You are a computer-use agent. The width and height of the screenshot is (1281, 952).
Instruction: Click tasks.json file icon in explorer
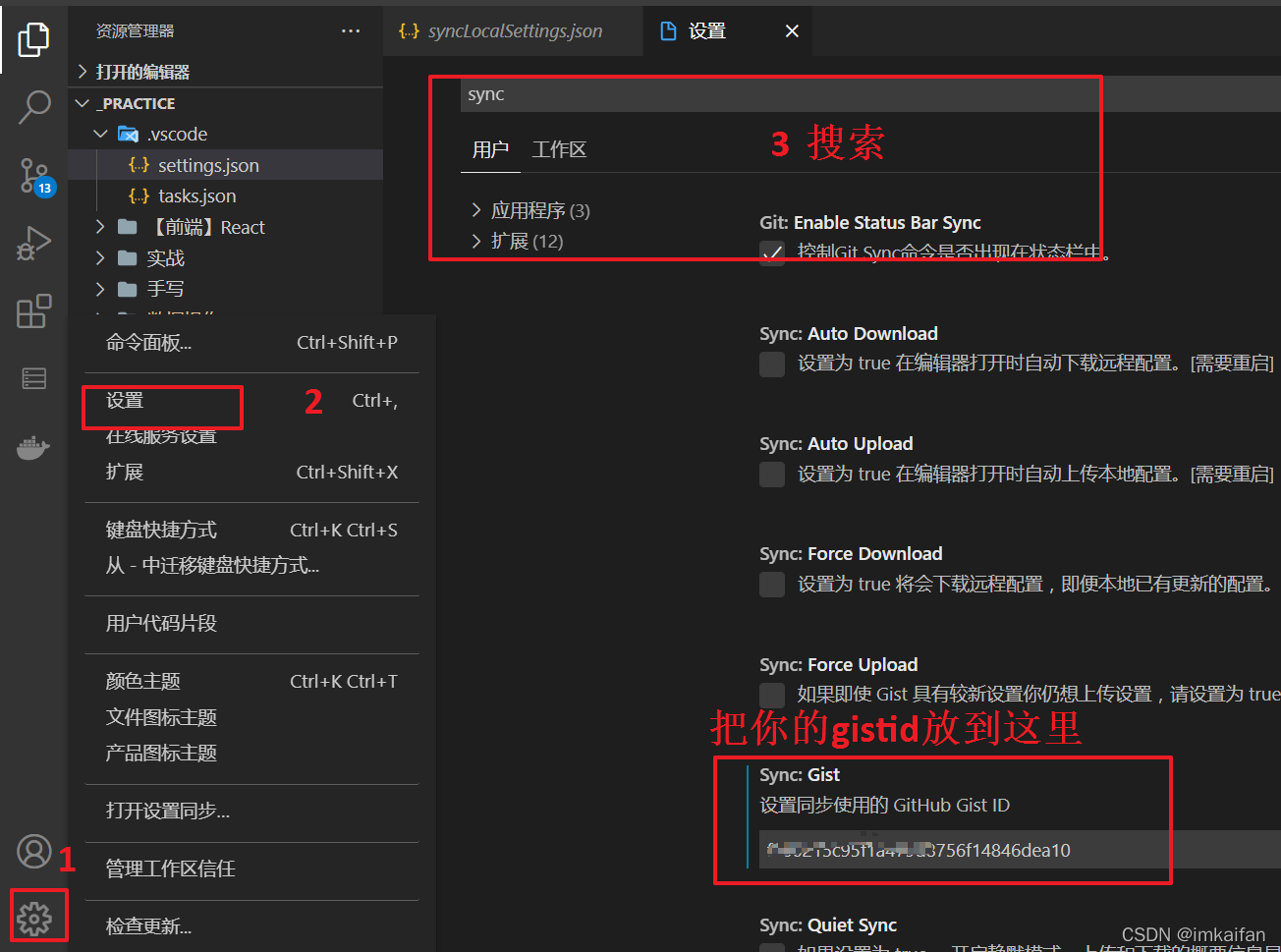pyautogui.click(x=139, y=196)
